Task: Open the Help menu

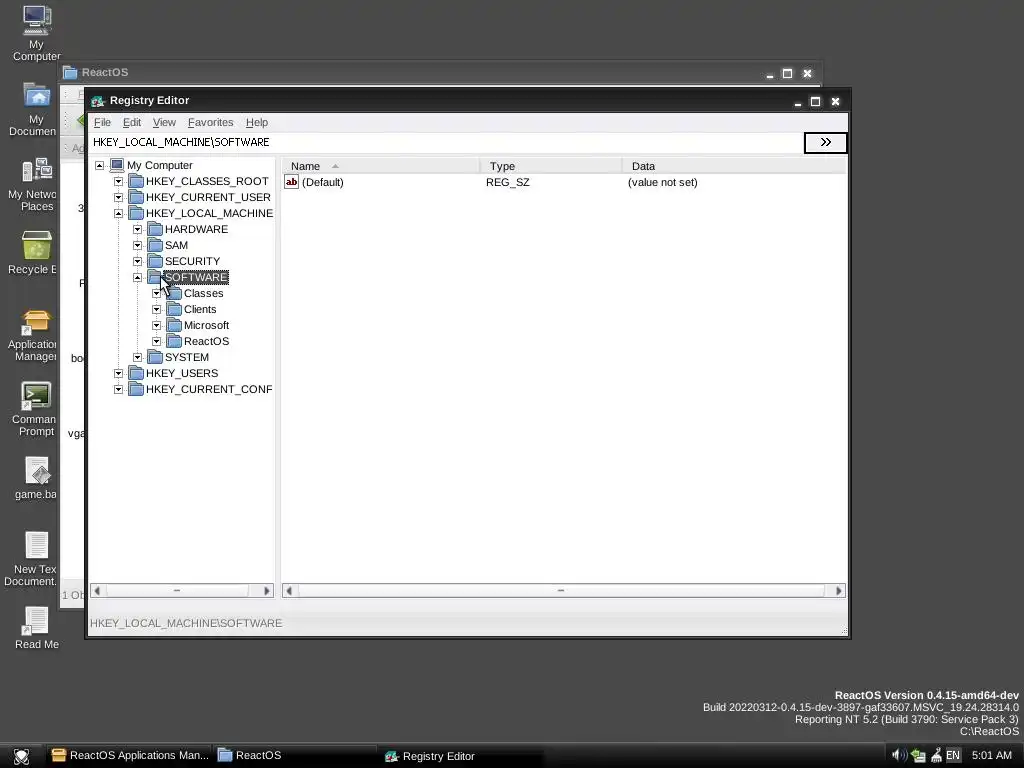Action: [257, 122]
